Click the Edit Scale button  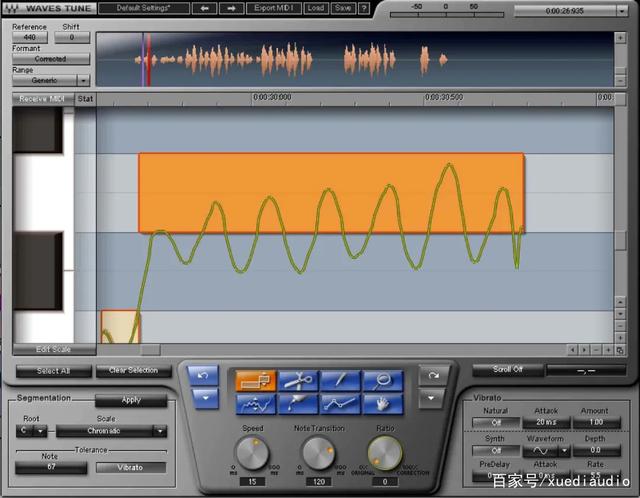tap(54, 349)
